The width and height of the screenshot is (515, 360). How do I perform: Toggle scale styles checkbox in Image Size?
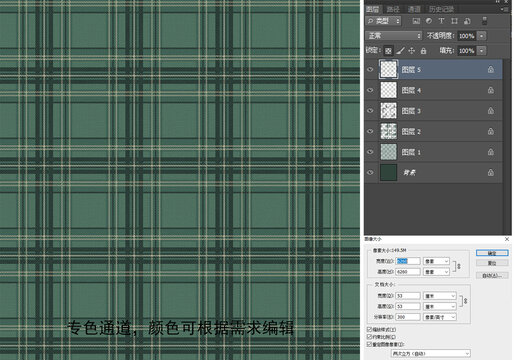(369, 329)
